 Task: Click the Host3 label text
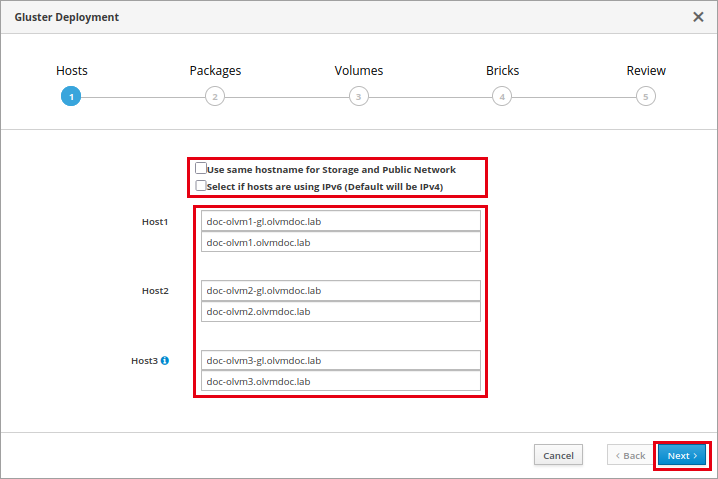(144, 361)
